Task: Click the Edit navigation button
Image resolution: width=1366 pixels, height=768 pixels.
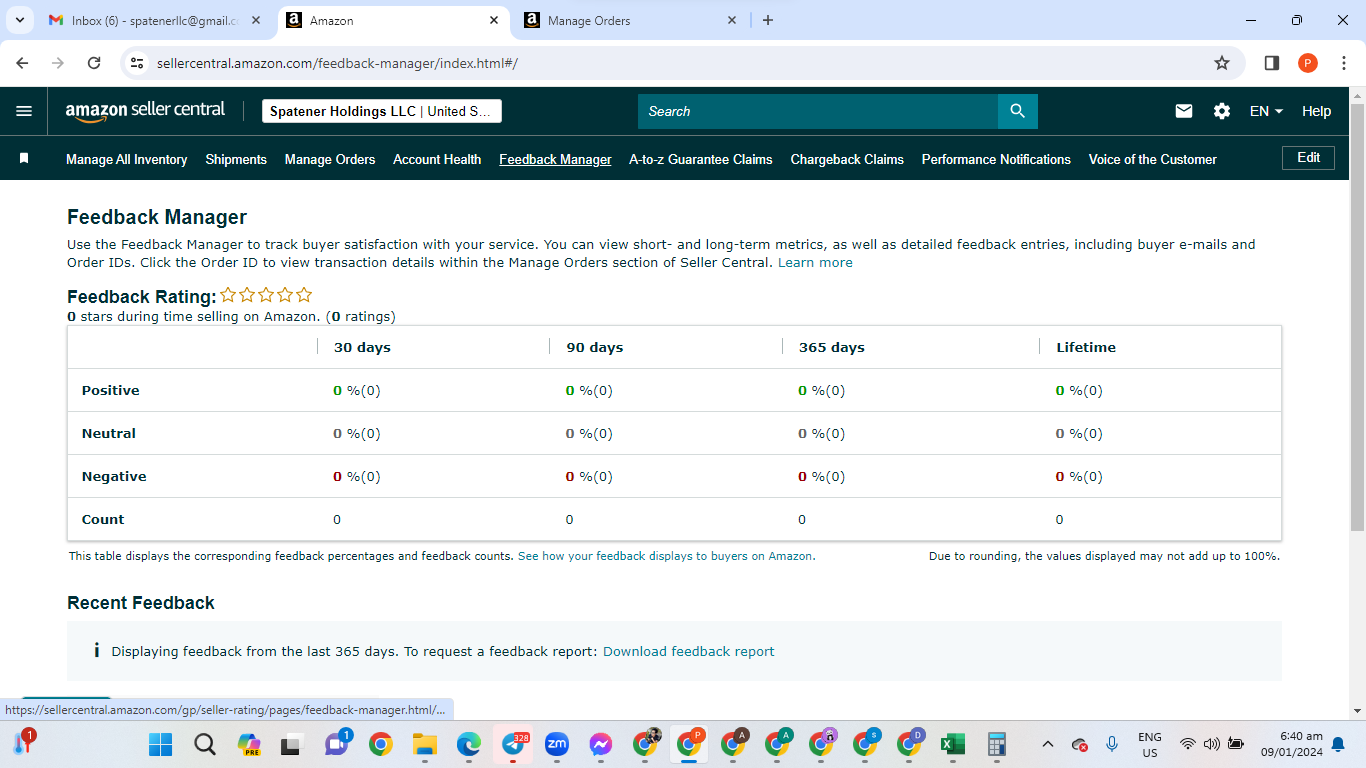Action: click(x=1308, y=158)
